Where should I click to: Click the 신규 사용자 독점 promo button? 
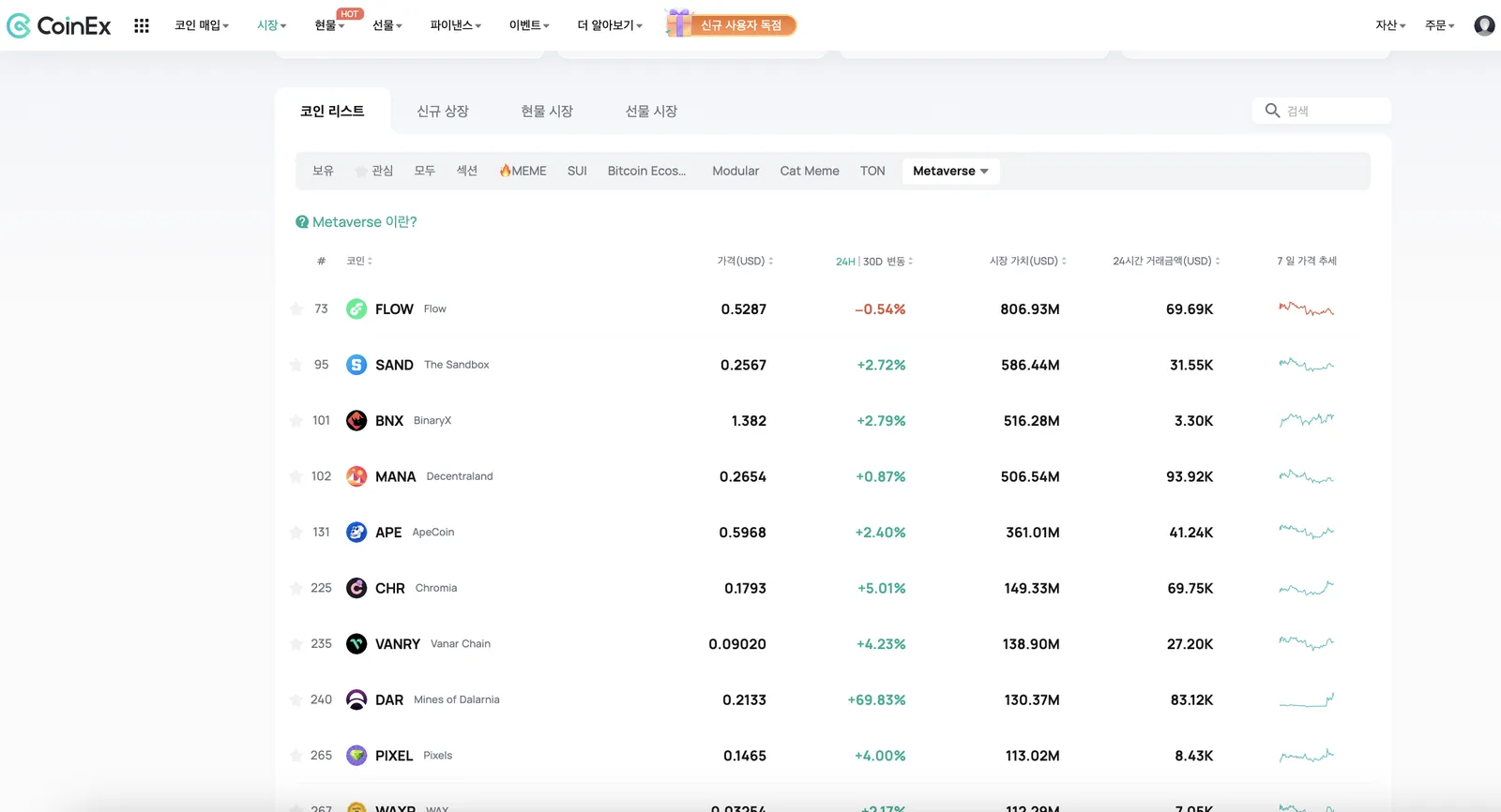(741, 25)
